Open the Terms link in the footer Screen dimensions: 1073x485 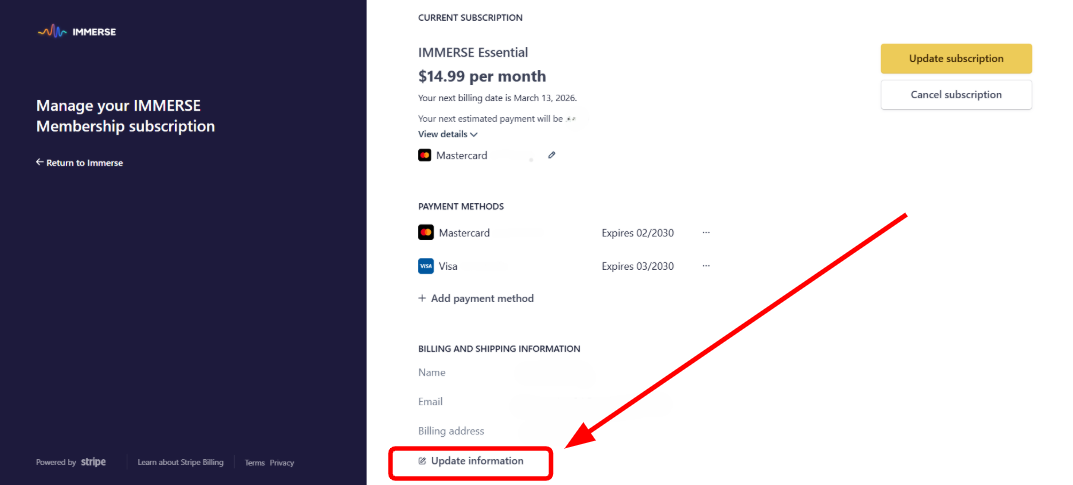[x=254, y=463]
